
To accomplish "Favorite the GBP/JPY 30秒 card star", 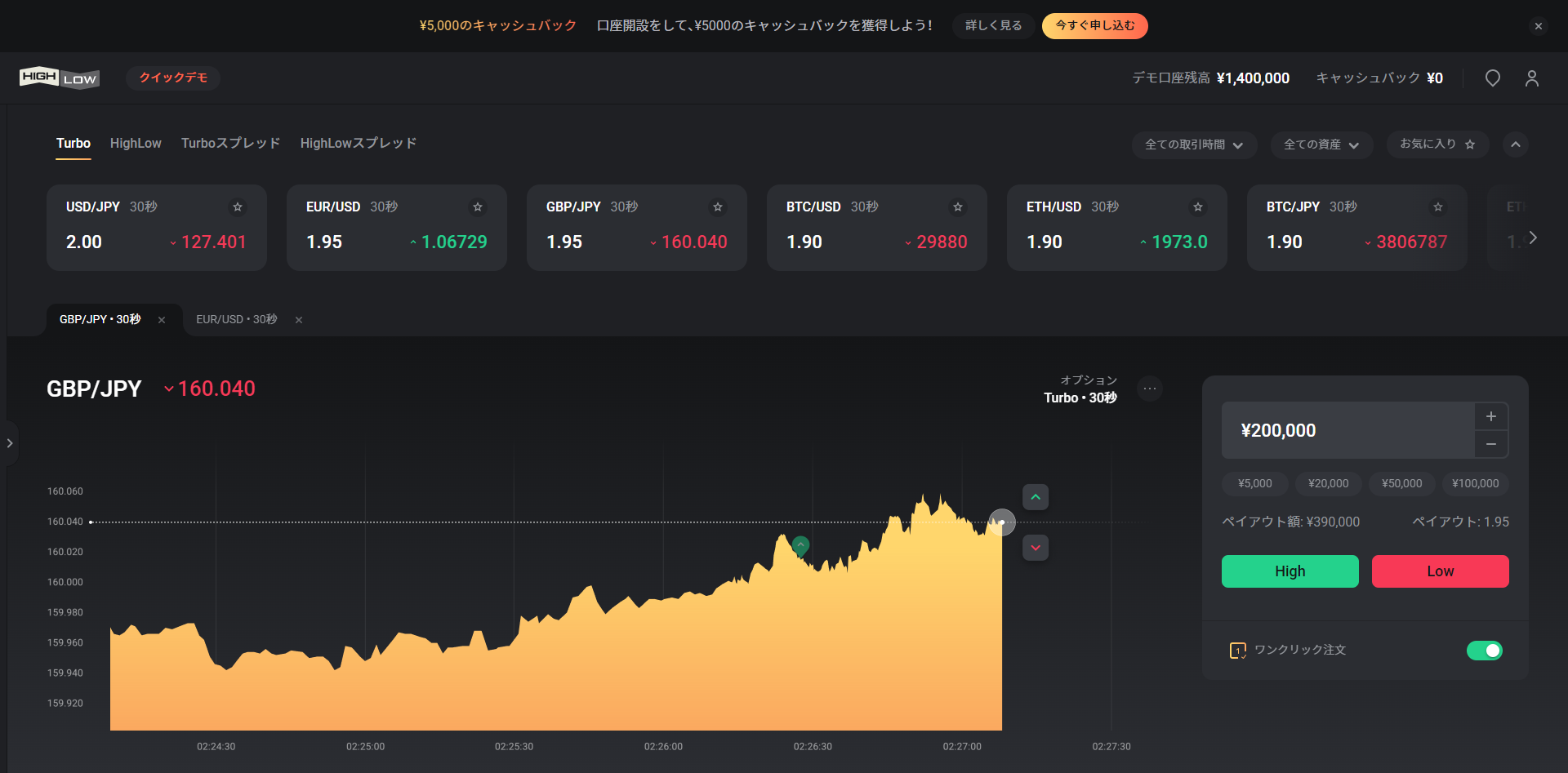I will click(718, 207).
